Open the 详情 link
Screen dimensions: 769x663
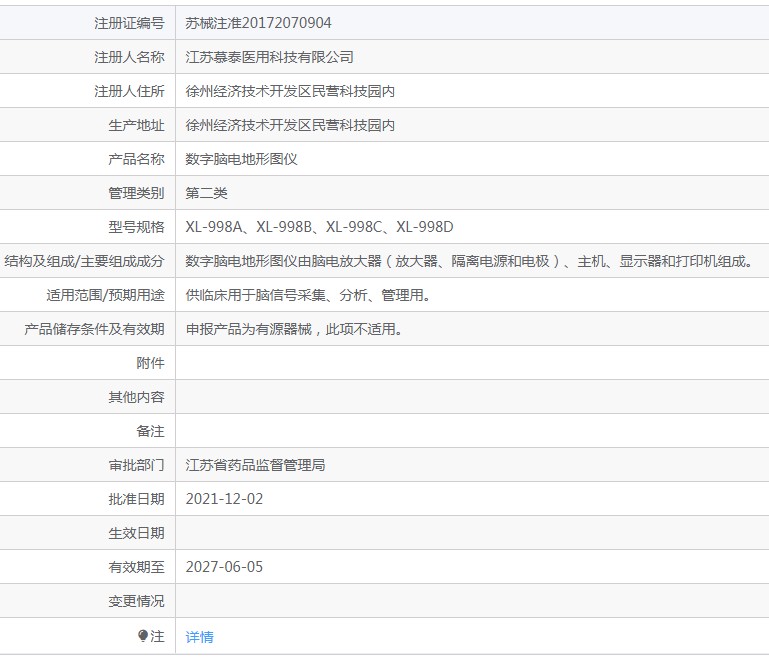(200, 637)
